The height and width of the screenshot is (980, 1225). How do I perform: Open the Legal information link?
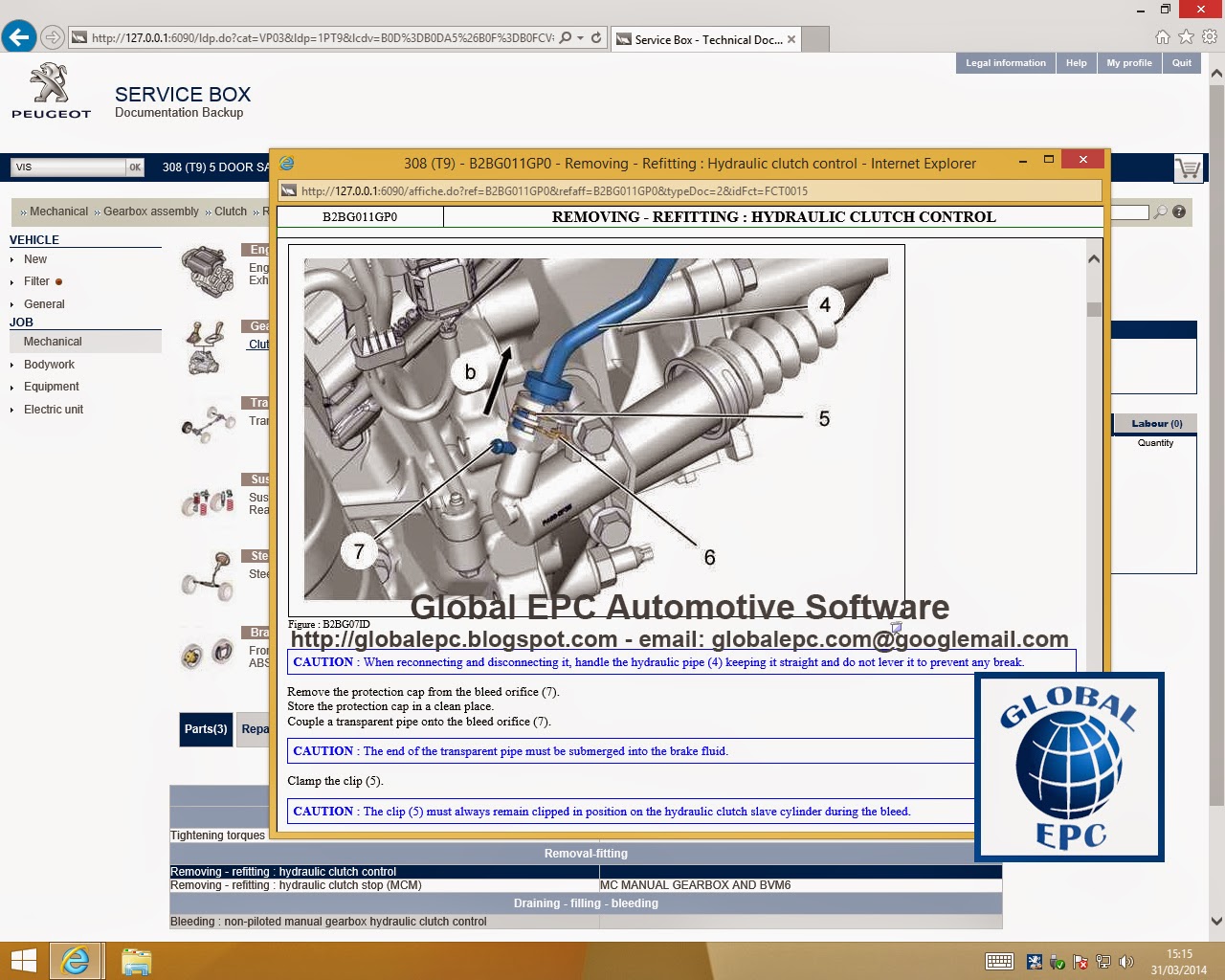[x=1005, y=62]
